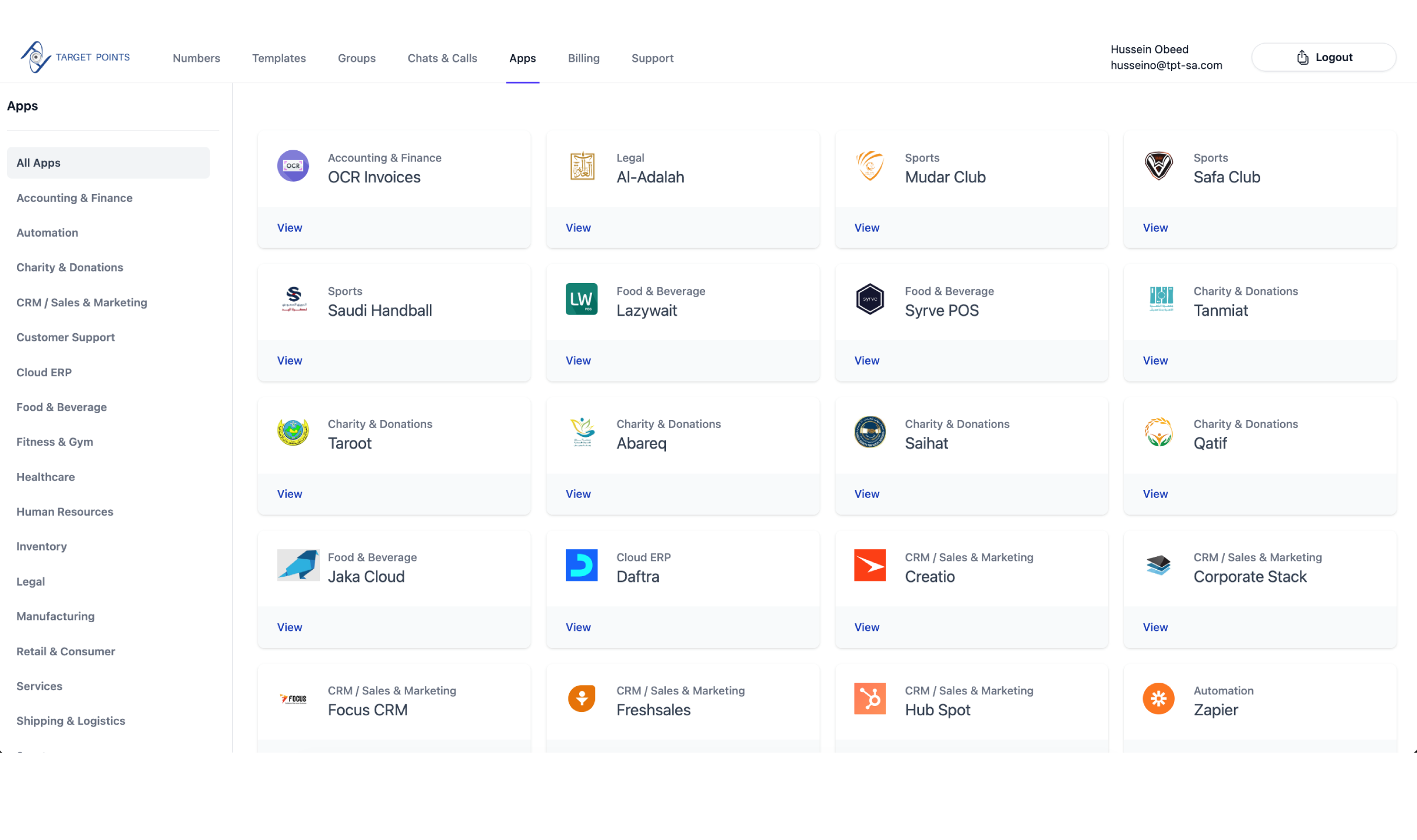Screen dimensions: 1417x840
Task: Open the Chats & Calls section
Action: click(442, 58)
